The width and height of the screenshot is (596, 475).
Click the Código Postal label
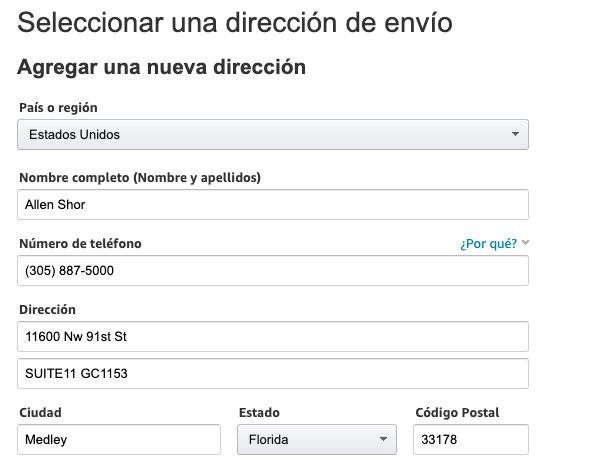(x=457, y=413)
